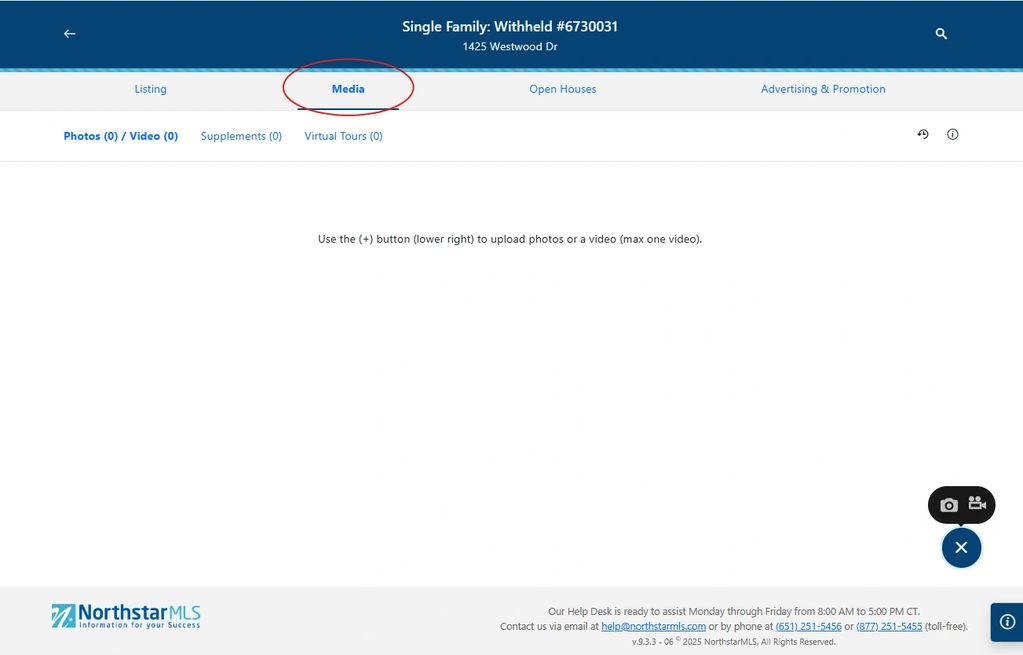This screenshot has width=1023, height=655.
Task: Select Photos (0) / Video (0) sub-tab
Action: coord(120,136)
